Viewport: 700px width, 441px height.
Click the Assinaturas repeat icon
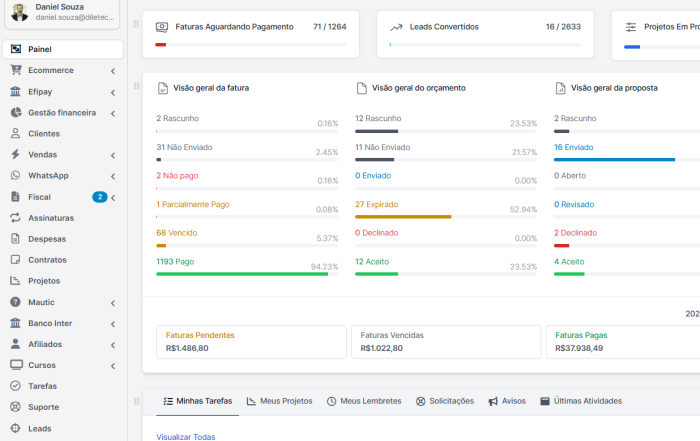[16, 218]
